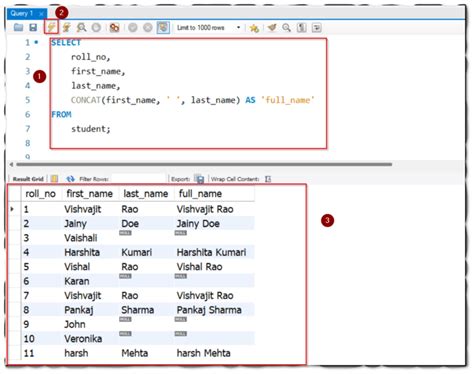Export the recordset using the Export icon
This screenshot has height=374, width=474.
pyautogui.click(x=199, y=179)
